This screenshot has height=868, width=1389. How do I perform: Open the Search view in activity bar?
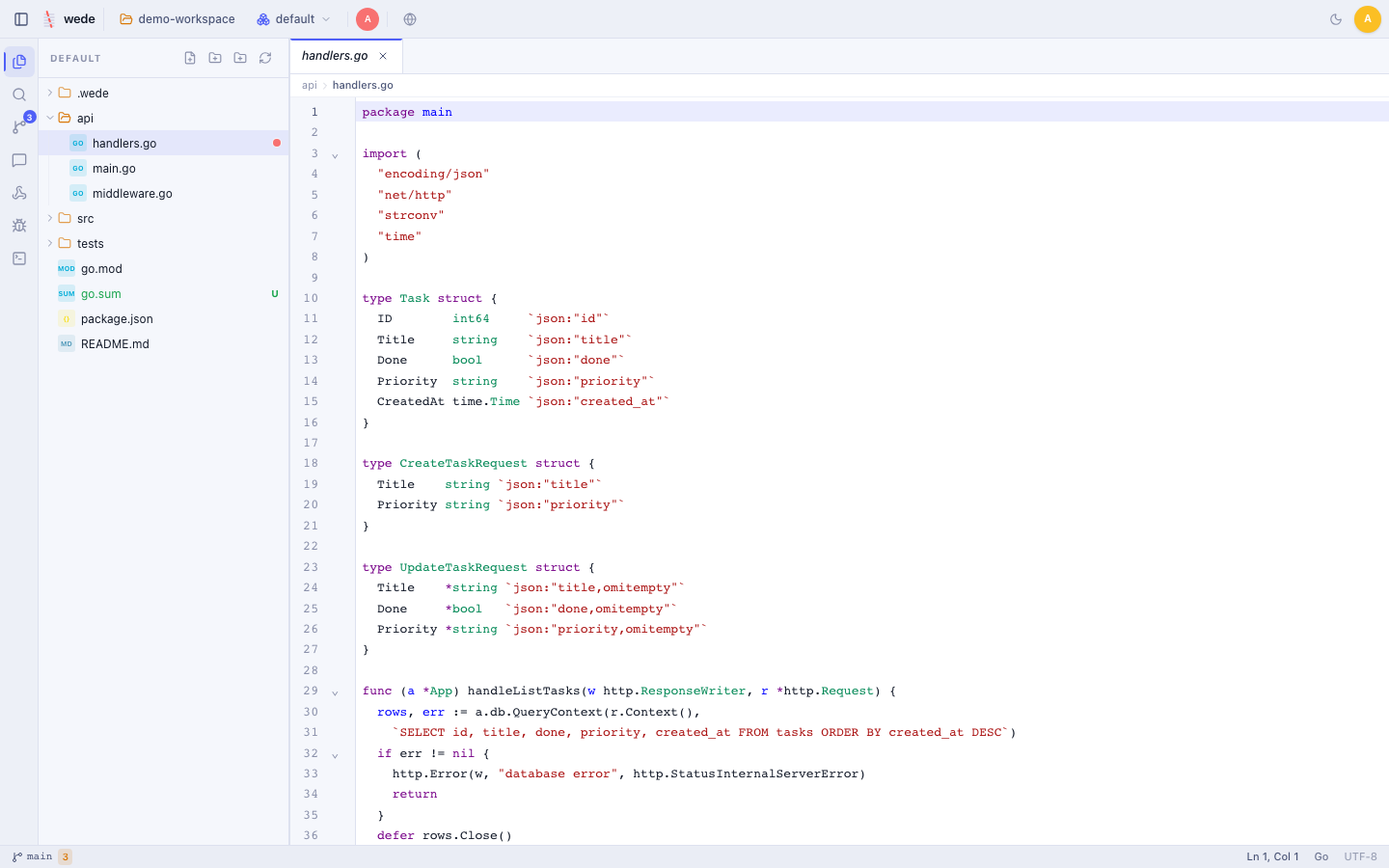point(19,95)
